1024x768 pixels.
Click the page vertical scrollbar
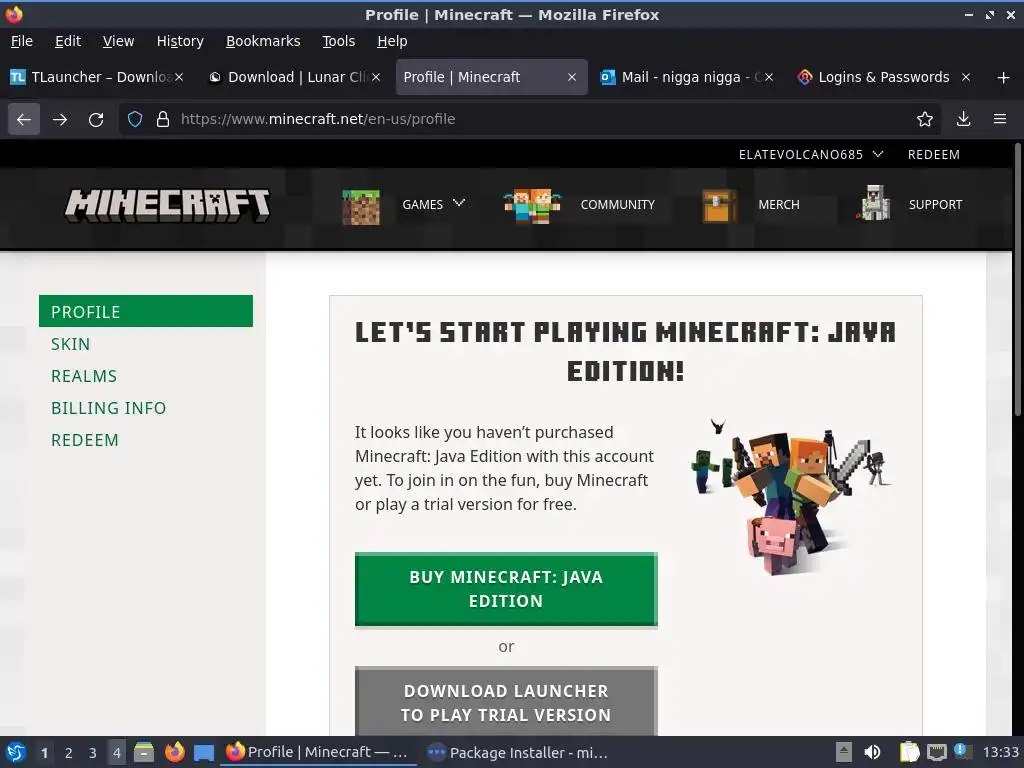point(1018,281)
